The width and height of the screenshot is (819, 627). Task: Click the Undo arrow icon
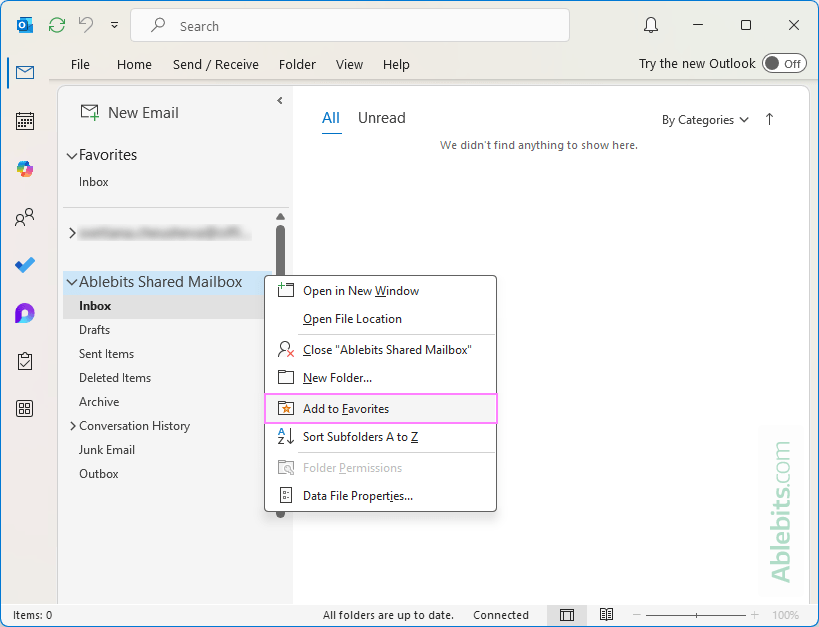click(86, 25)
